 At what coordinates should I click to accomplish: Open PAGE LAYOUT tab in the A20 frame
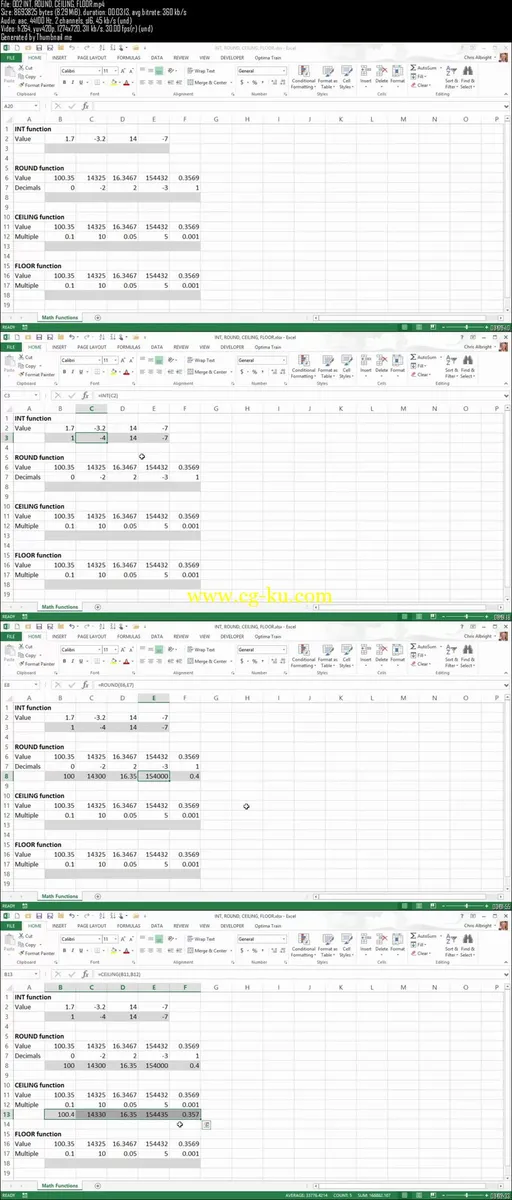pyautogui.click(x=91, y=58)
